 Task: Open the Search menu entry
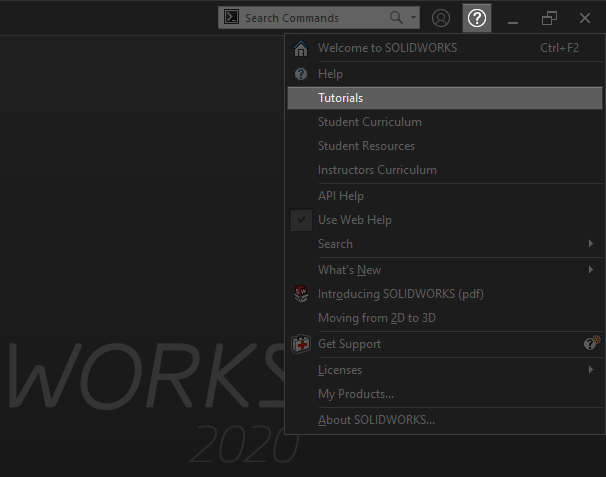(x=335, y=244)
